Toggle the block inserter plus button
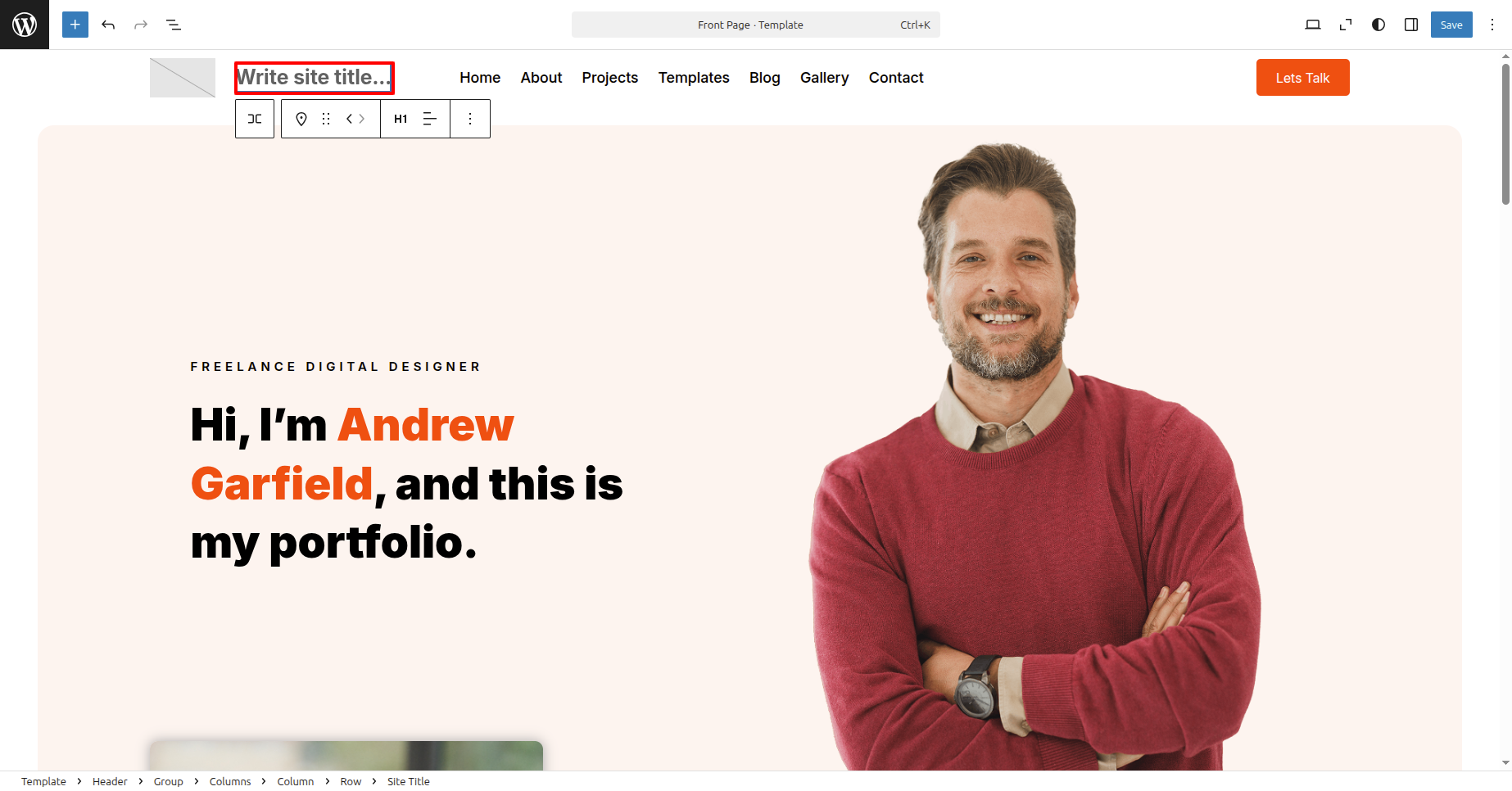Image resolution: width=1512 pixels, height=791 pixels. click(75, 25)
